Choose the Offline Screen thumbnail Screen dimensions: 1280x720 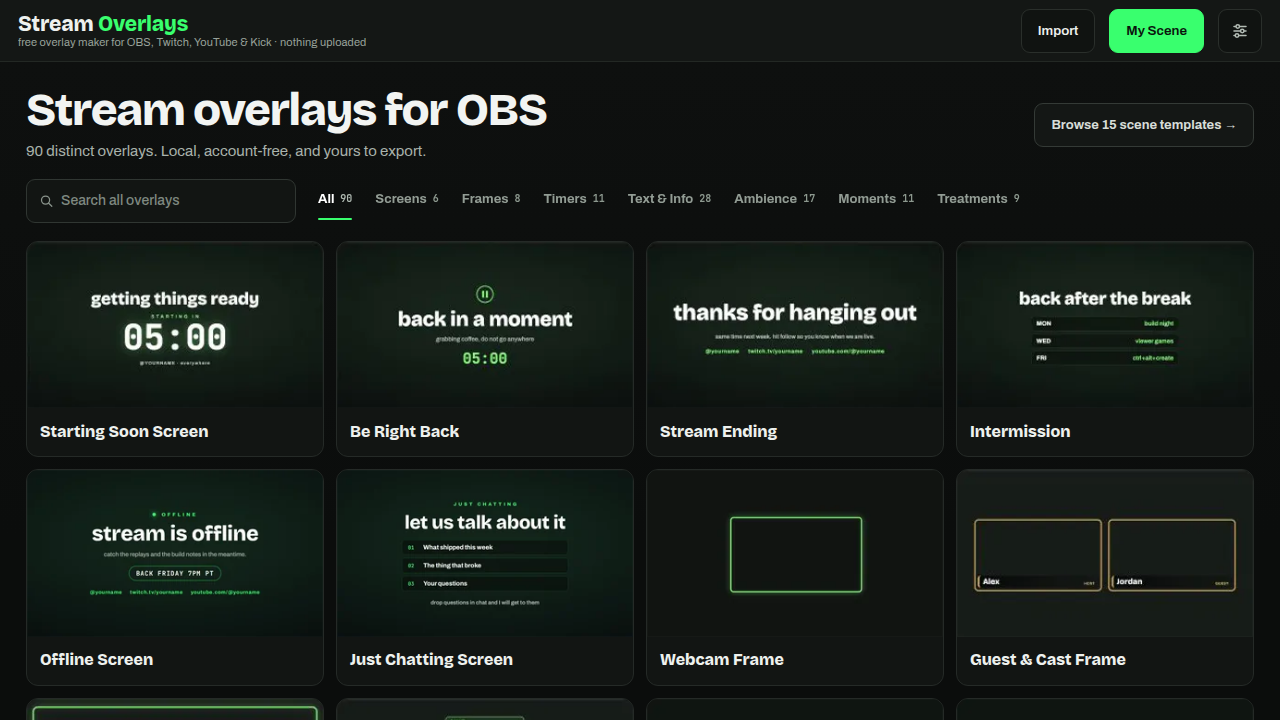175,553
